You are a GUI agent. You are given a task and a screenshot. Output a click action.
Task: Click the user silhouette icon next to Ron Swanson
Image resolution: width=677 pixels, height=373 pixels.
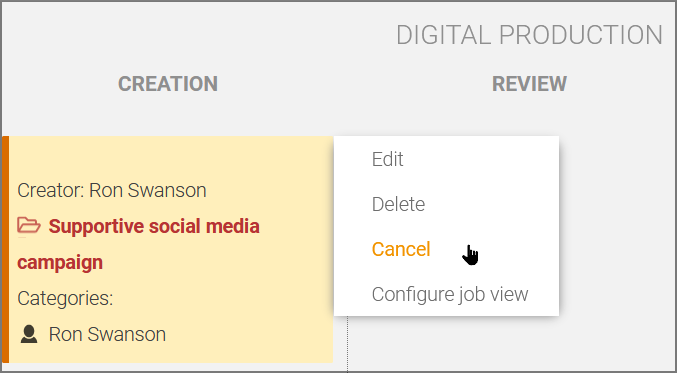tap(29, 334)
